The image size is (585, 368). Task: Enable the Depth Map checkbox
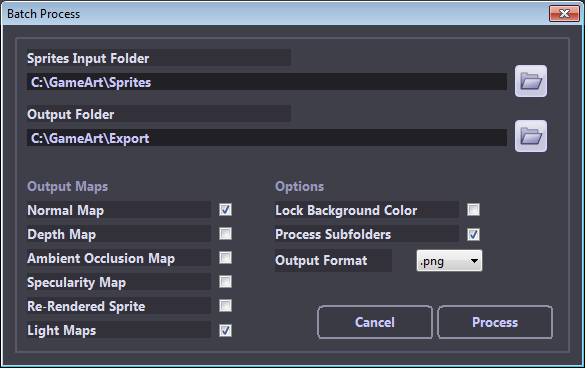225,234
